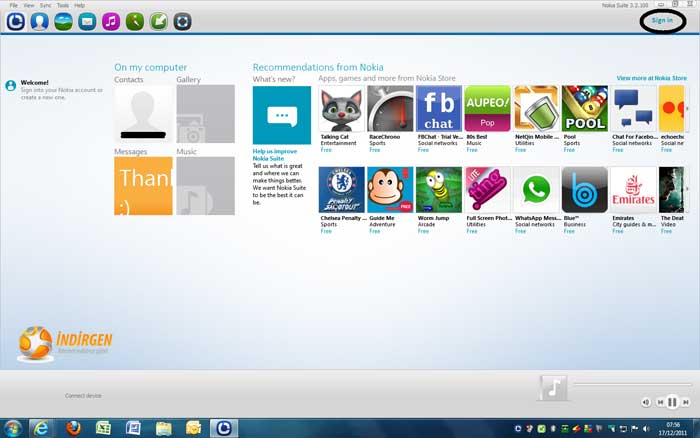
Task: Open Internet Explorer from the taskbar
Action: point(42,429)
